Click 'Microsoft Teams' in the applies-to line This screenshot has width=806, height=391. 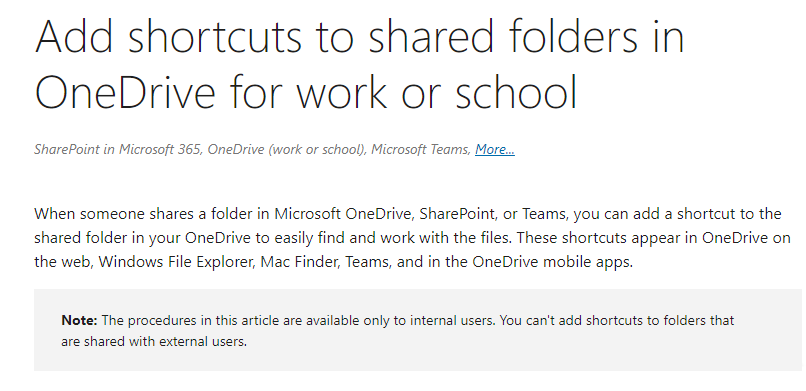tap(421, 150)
